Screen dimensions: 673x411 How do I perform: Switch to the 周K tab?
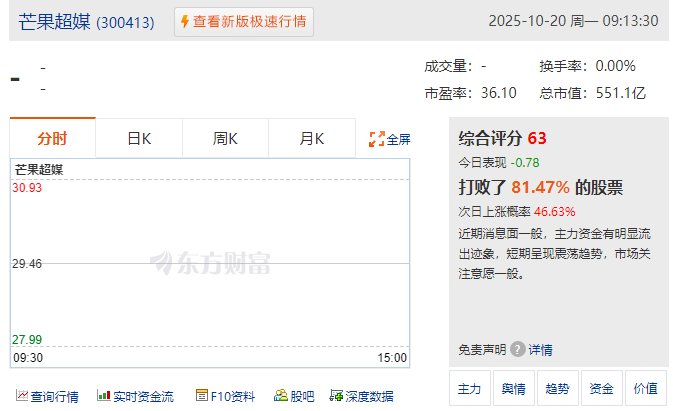[x=225, y=139]
